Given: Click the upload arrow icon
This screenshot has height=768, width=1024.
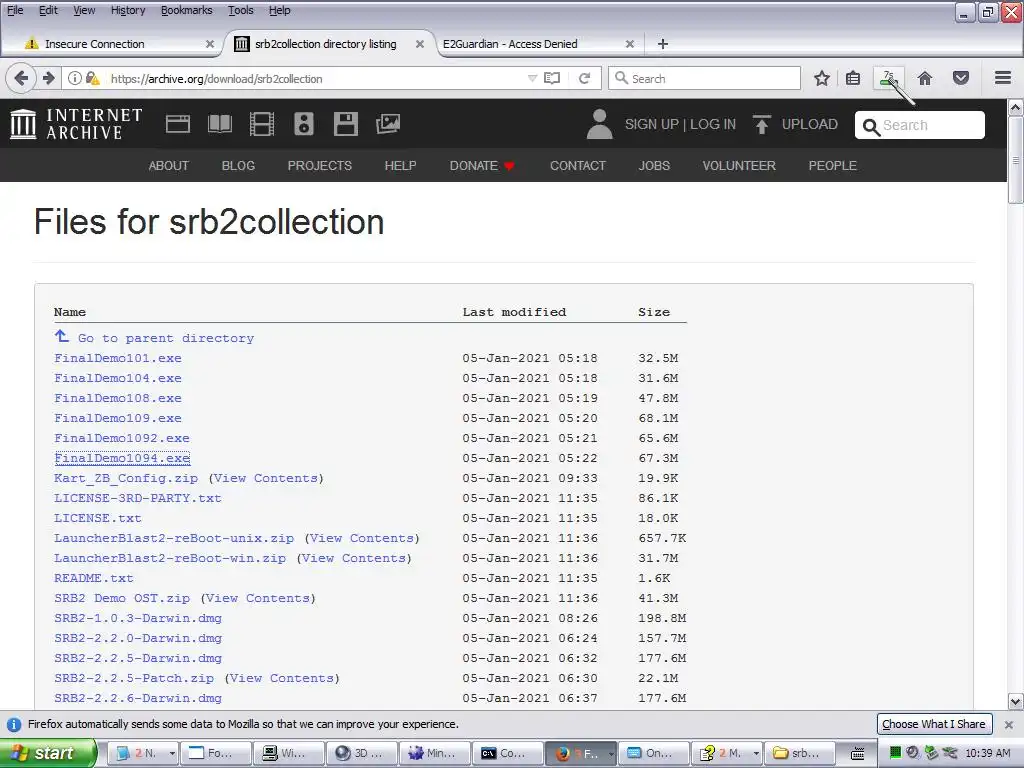Looking at the screenshot, I should [761, 124].
